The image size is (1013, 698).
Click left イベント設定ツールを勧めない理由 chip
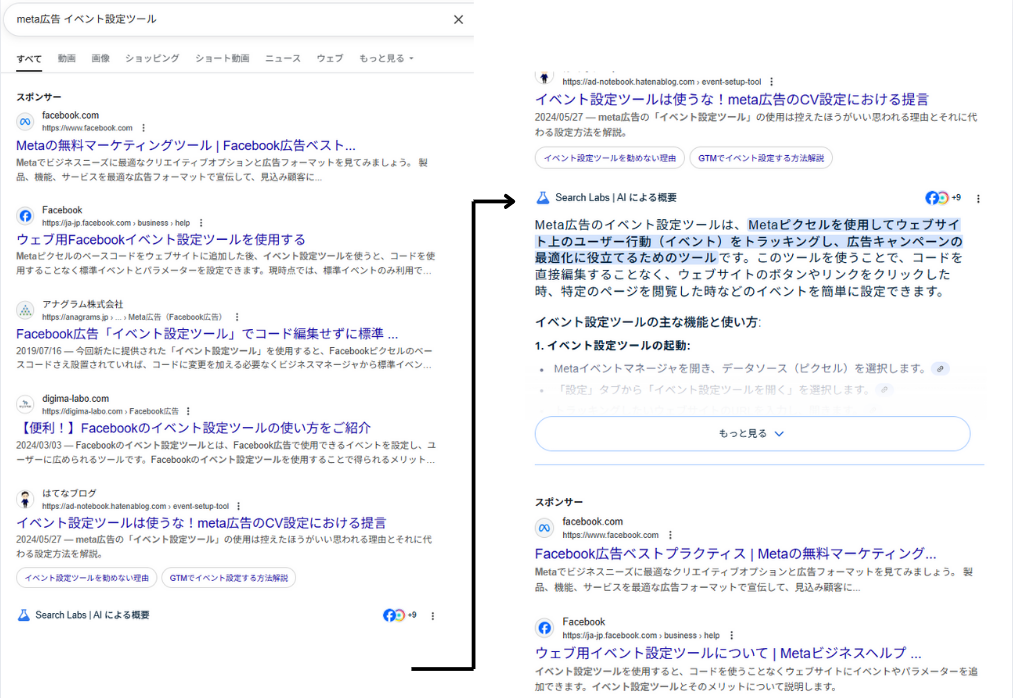87,578
